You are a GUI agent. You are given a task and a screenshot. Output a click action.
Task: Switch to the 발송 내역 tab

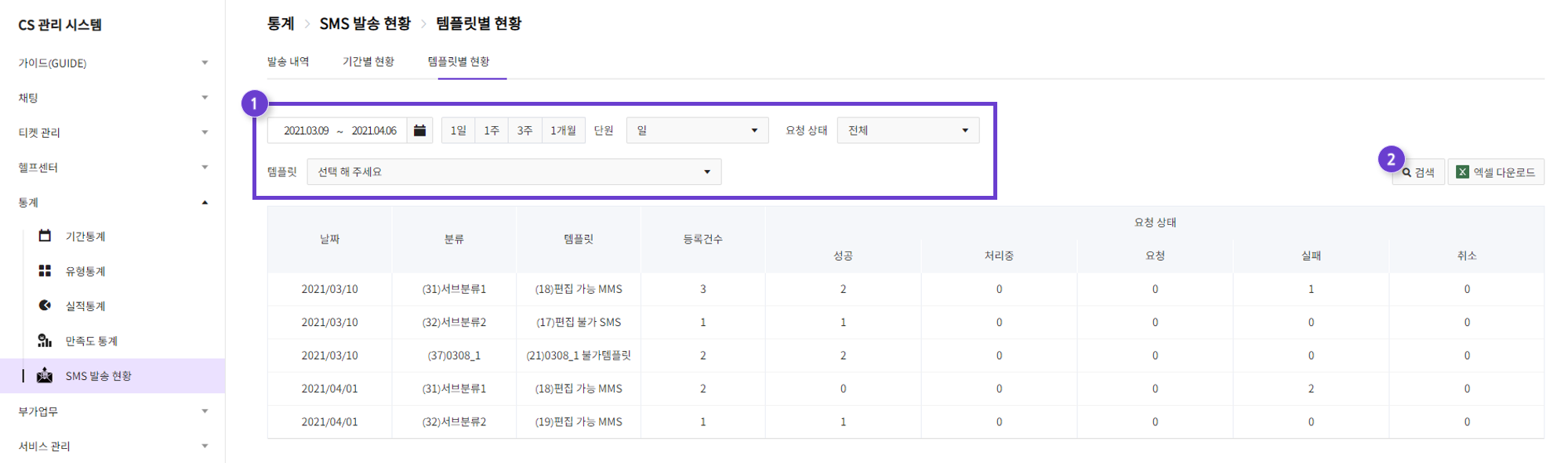[288, 62]
